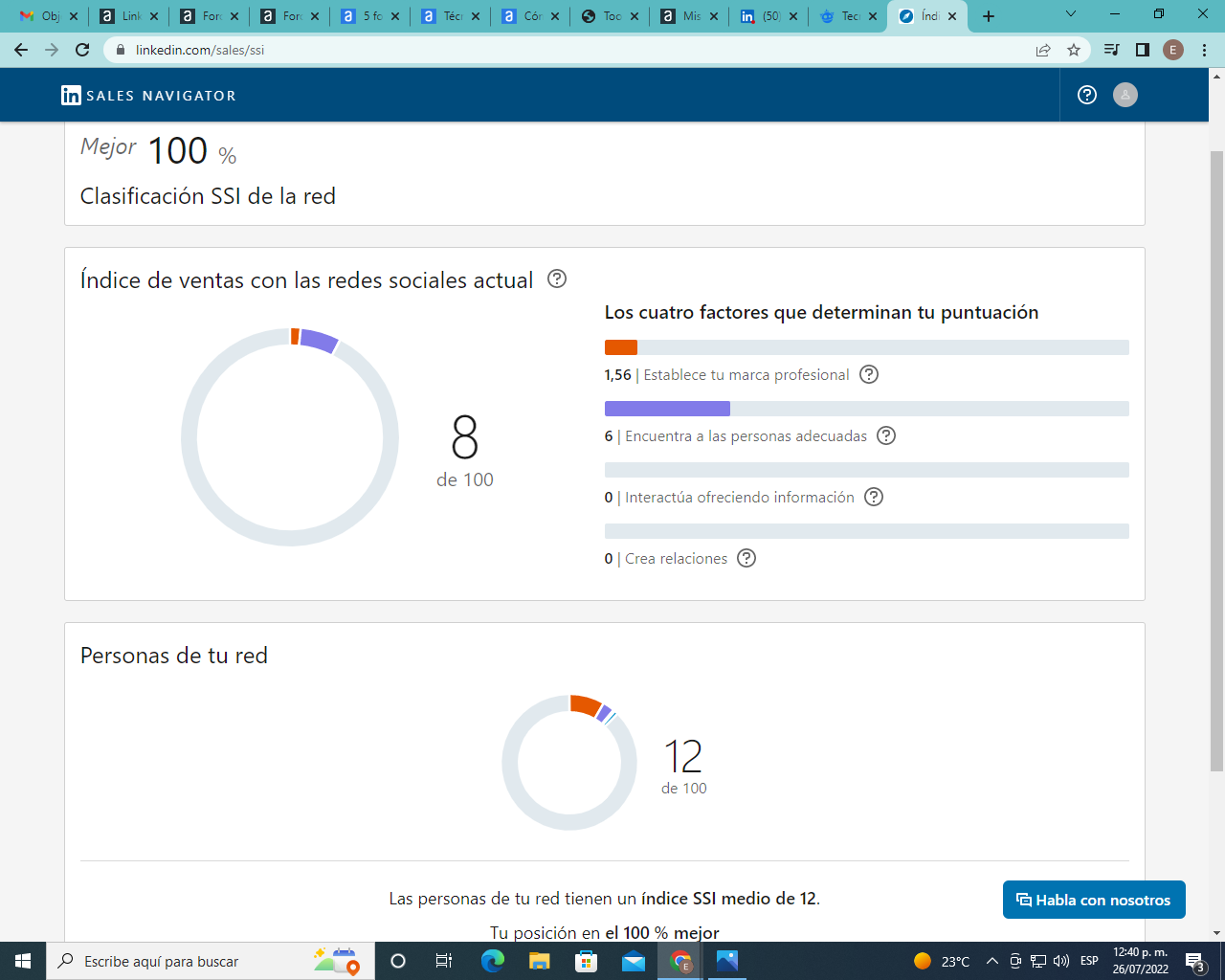
Task: Open Windows Start menu
Action: [23, 961]
